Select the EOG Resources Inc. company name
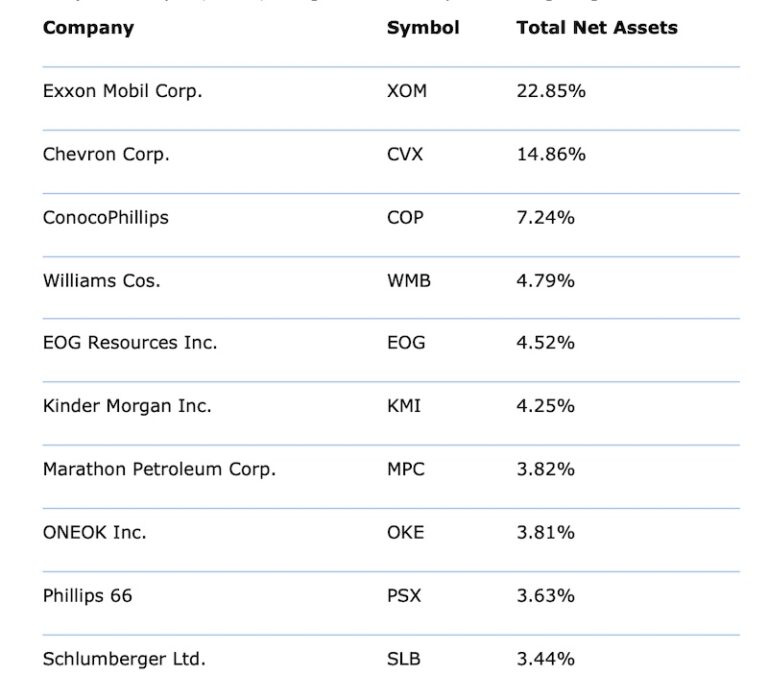 coord(129,343)
